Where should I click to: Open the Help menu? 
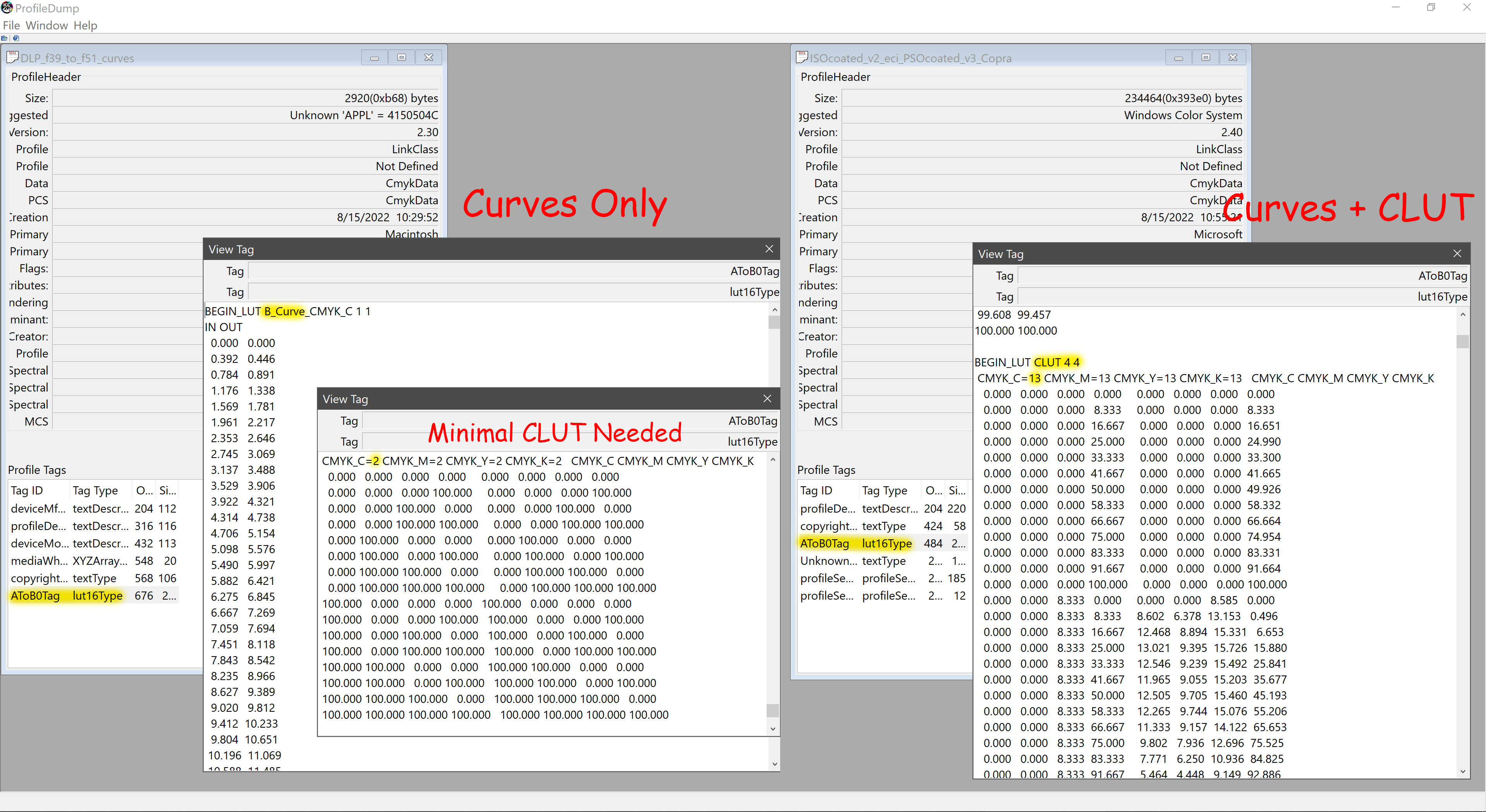coord(86,26)
